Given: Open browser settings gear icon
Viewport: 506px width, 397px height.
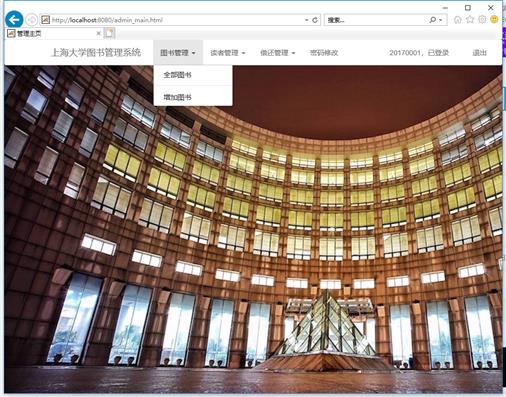Looking at the screenshot, I should coord(482,19).
